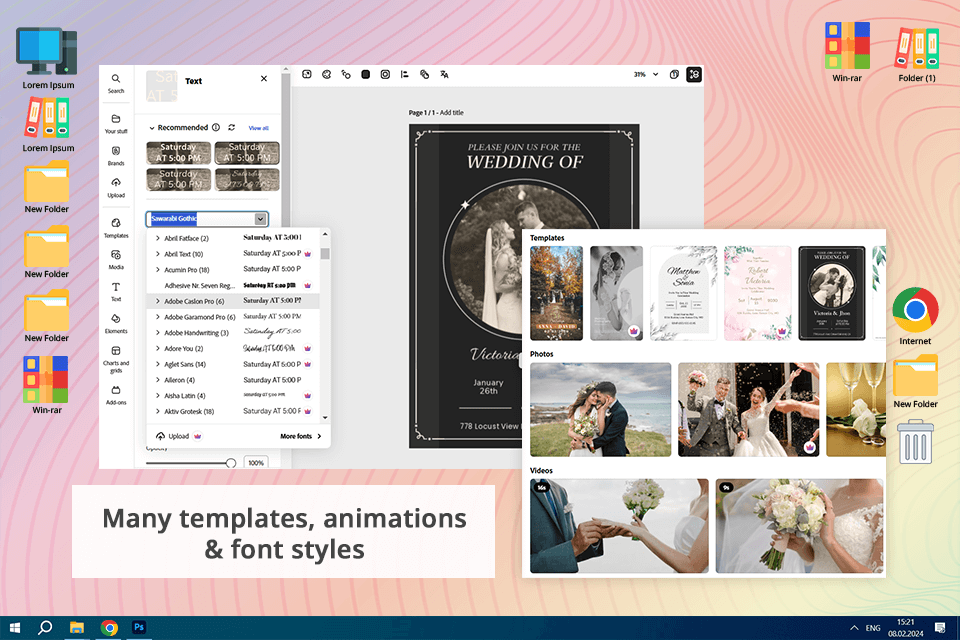Select the Text tool in the sidebar
This screenshot has width=960, height=640.
tap(116, 292)
